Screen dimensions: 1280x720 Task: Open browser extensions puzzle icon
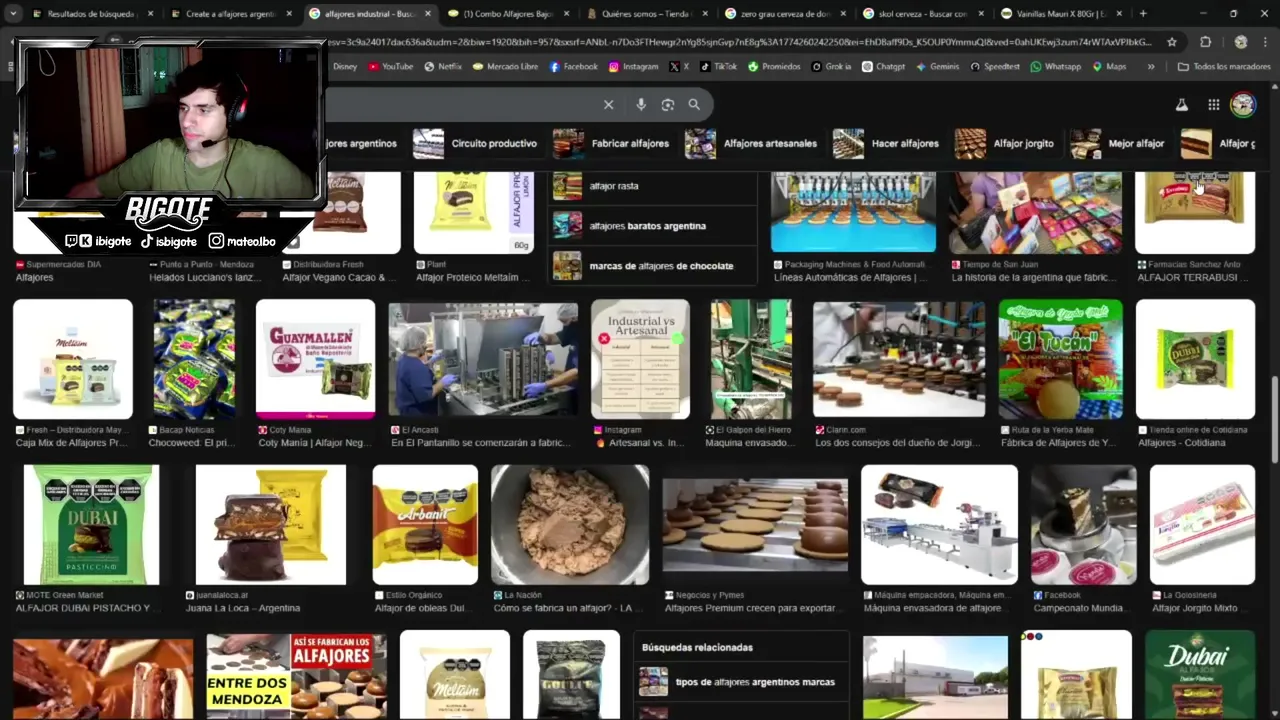(1205, 42)
